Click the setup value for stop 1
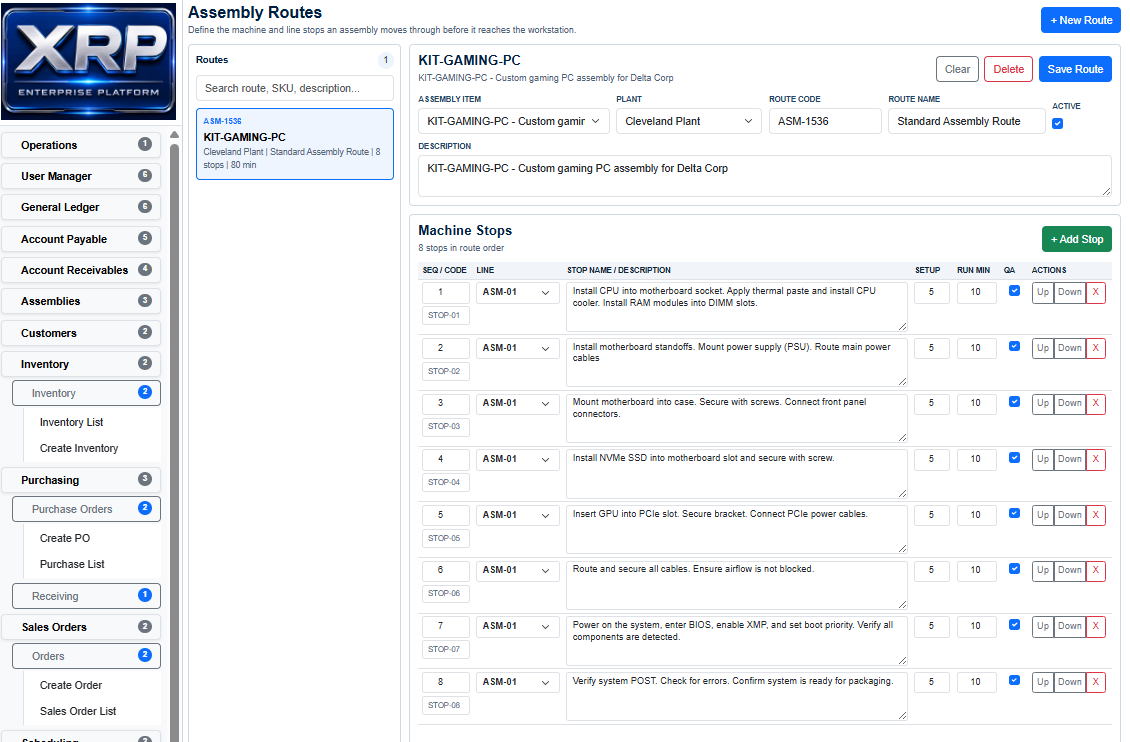 tap(931, 292)
